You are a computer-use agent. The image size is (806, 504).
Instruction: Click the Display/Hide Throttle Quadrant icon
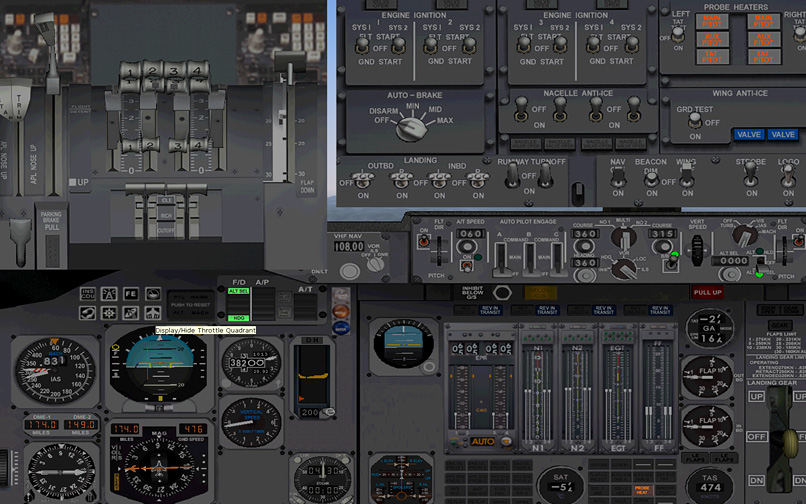pos(153,313)
